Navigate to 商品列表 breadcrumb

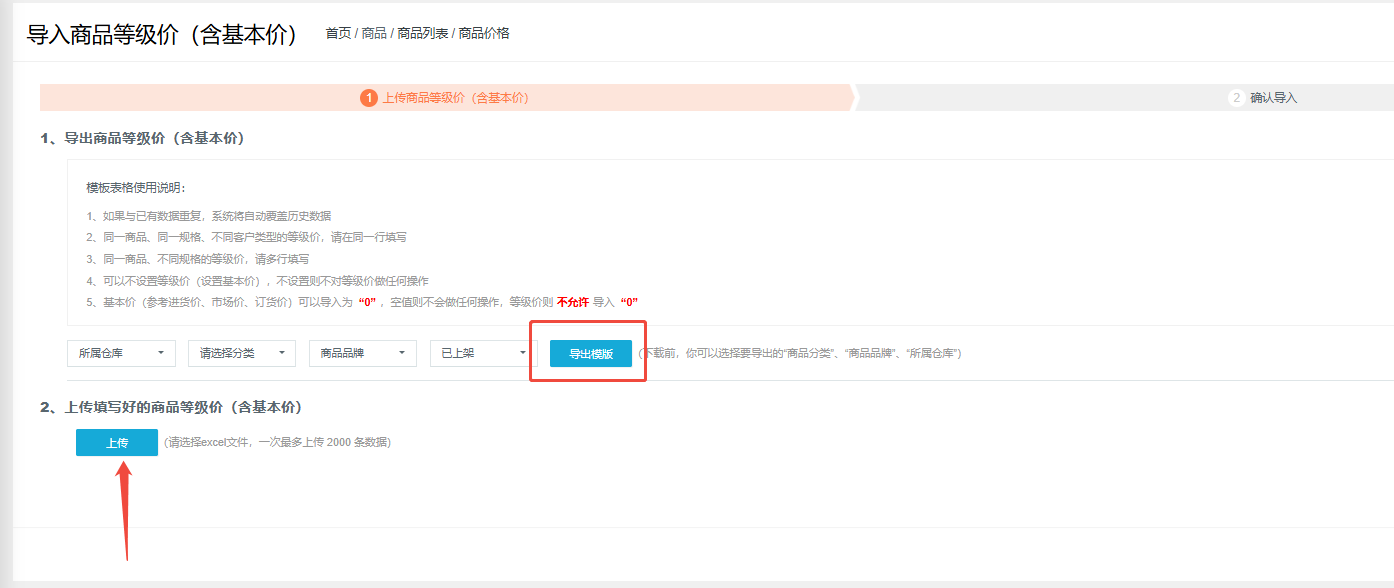[x=423, y=33]
